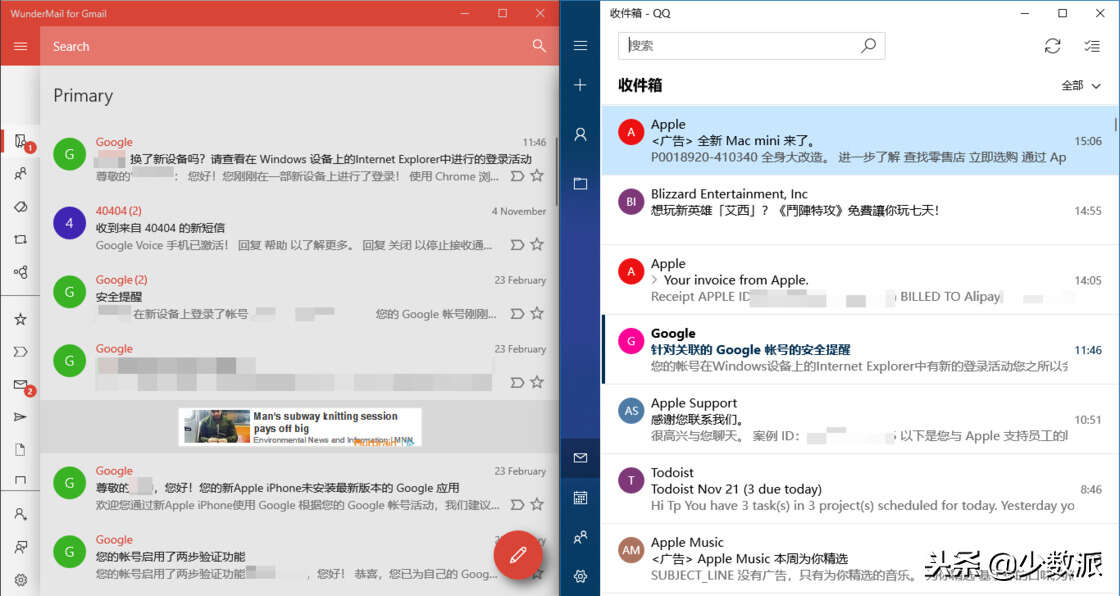The height and width of the screenshot is (596, 1120).
Task: Open Forums icon in WunderMail sidebar
Action: [21, 272]
